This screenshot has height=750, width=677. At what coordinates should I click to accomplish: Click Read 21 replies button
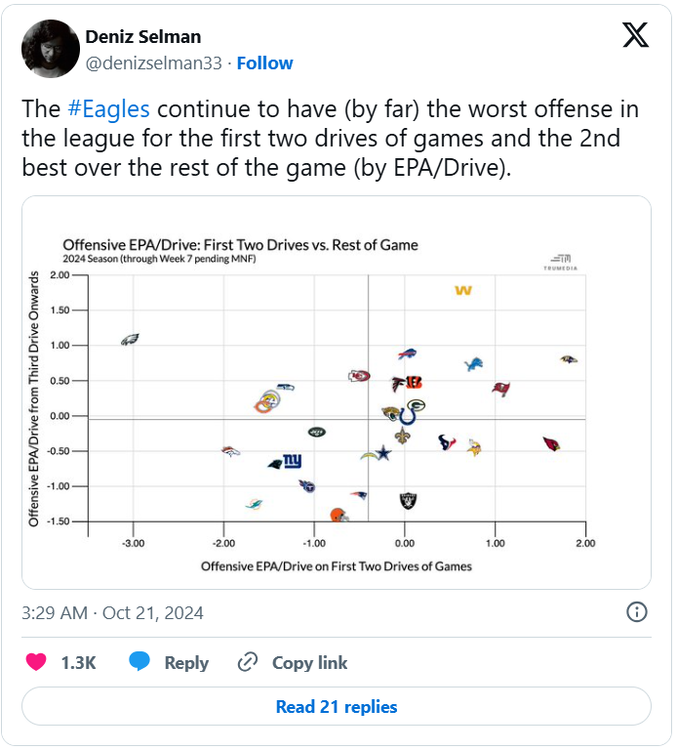pos(337,707)
